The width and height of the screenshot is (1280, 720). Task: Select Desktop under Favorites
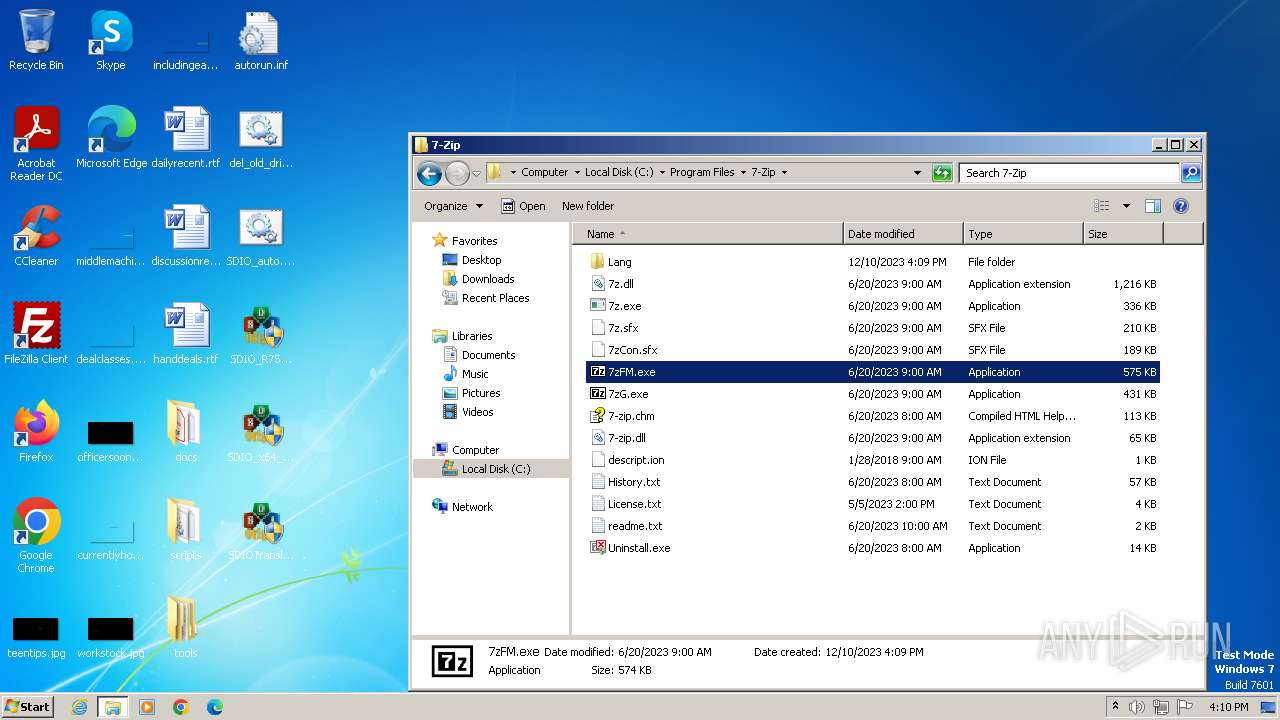(481, 260)
